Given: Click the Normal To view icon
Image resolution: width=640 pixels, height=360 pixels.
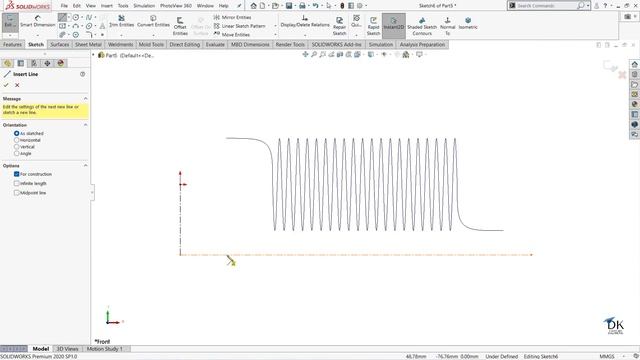Looking at the screenshot, I should click(447, 26).
